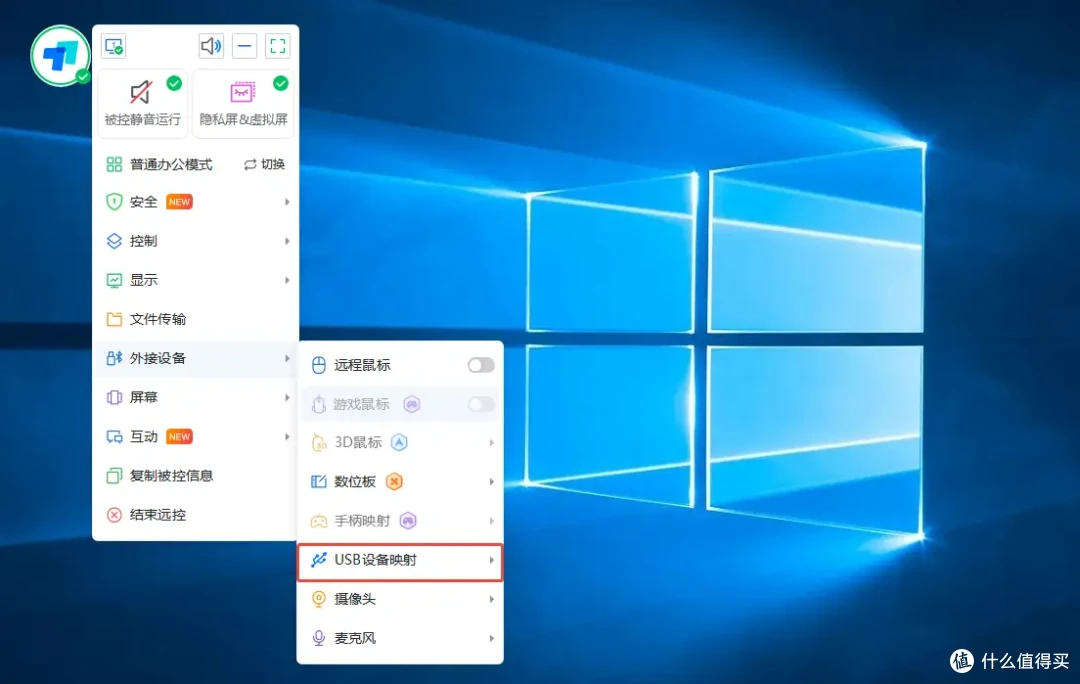1080x684 pixels.
Task: Open the 显示 menu
Action: tap(196, 280)
